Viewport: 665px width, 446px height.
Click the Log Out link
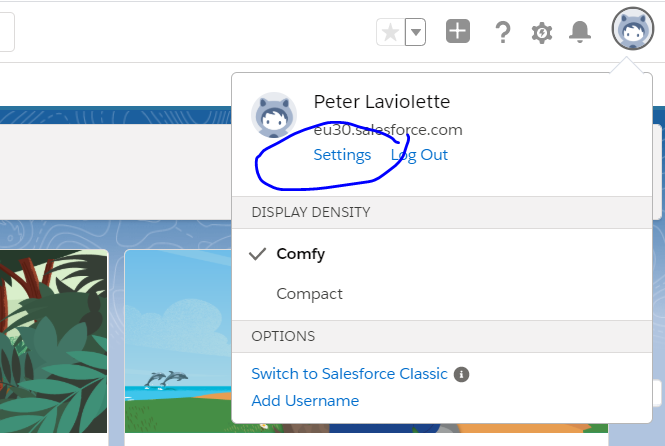tap(419, 155)
